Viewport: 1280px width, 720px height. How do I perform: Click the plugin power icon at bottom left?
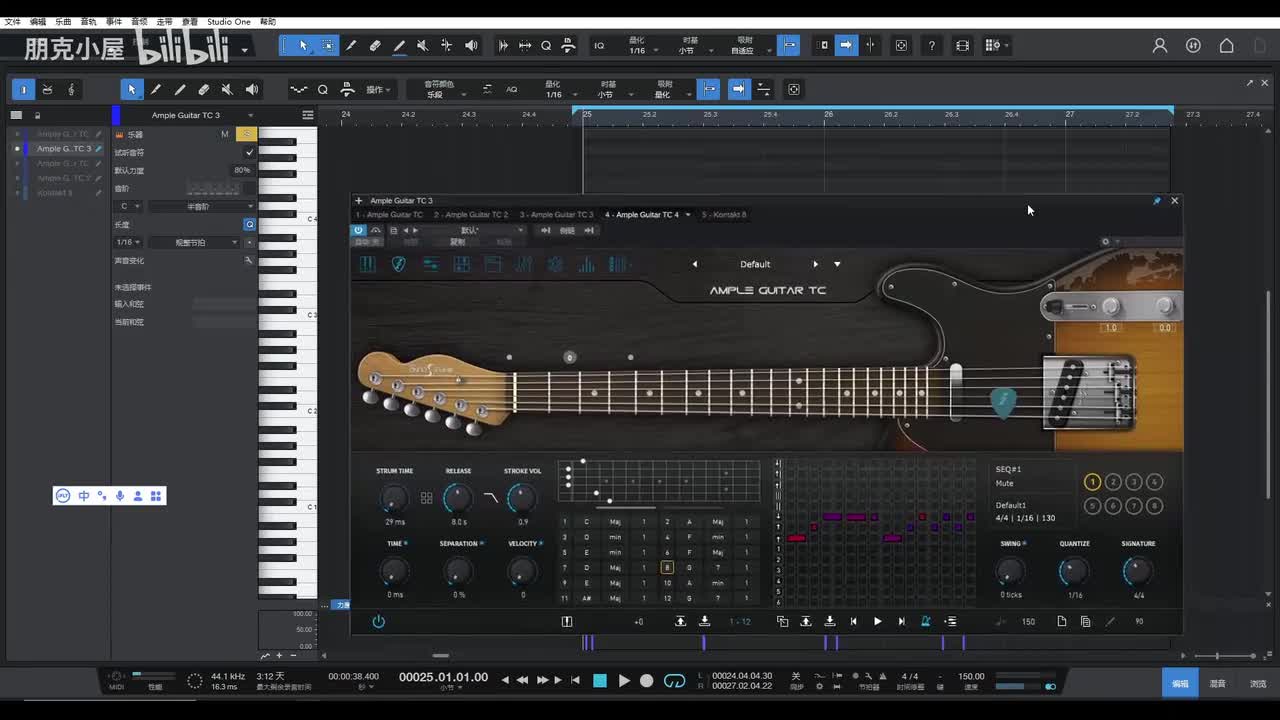click(x=378, y=622)
